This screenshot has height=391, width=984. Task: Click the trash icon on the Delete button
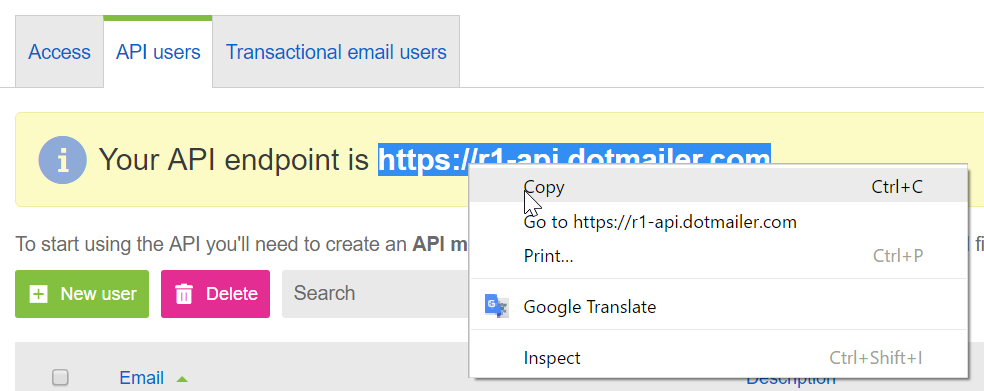183,294
